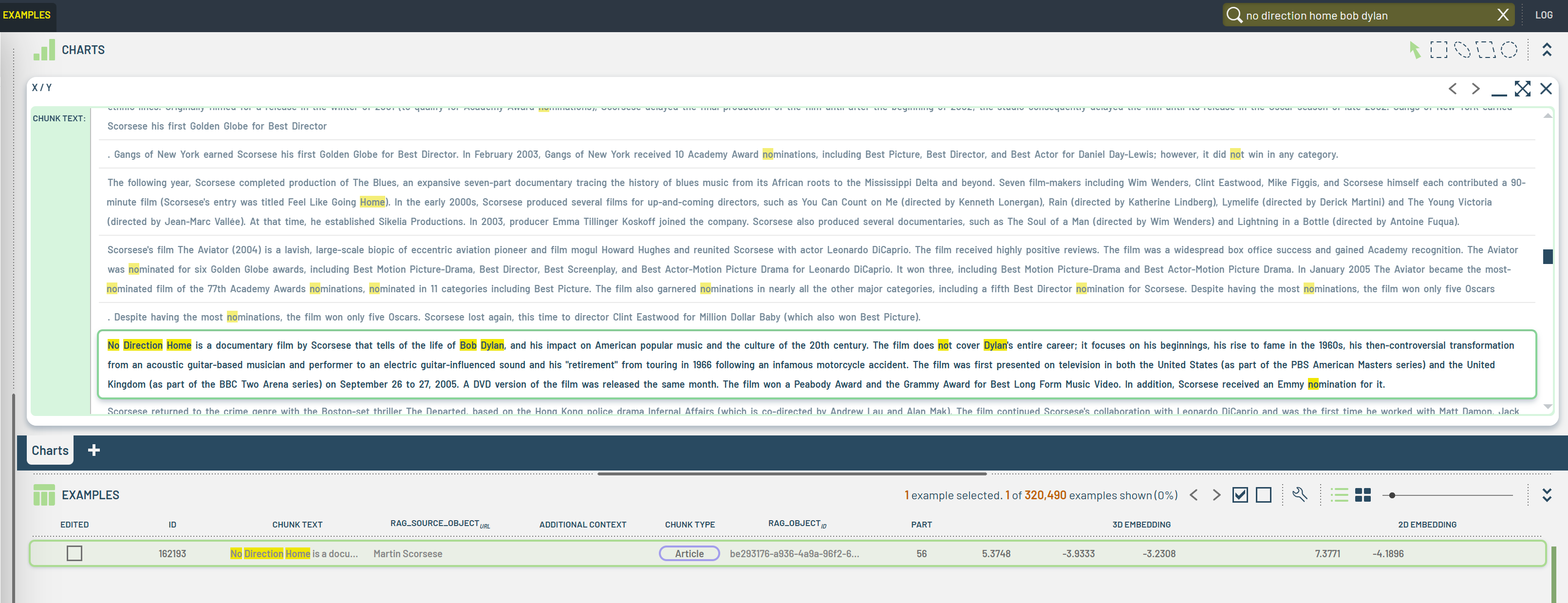
Task: Select the Gangs of New York chunk paragraph
Action: pos(817,154)
